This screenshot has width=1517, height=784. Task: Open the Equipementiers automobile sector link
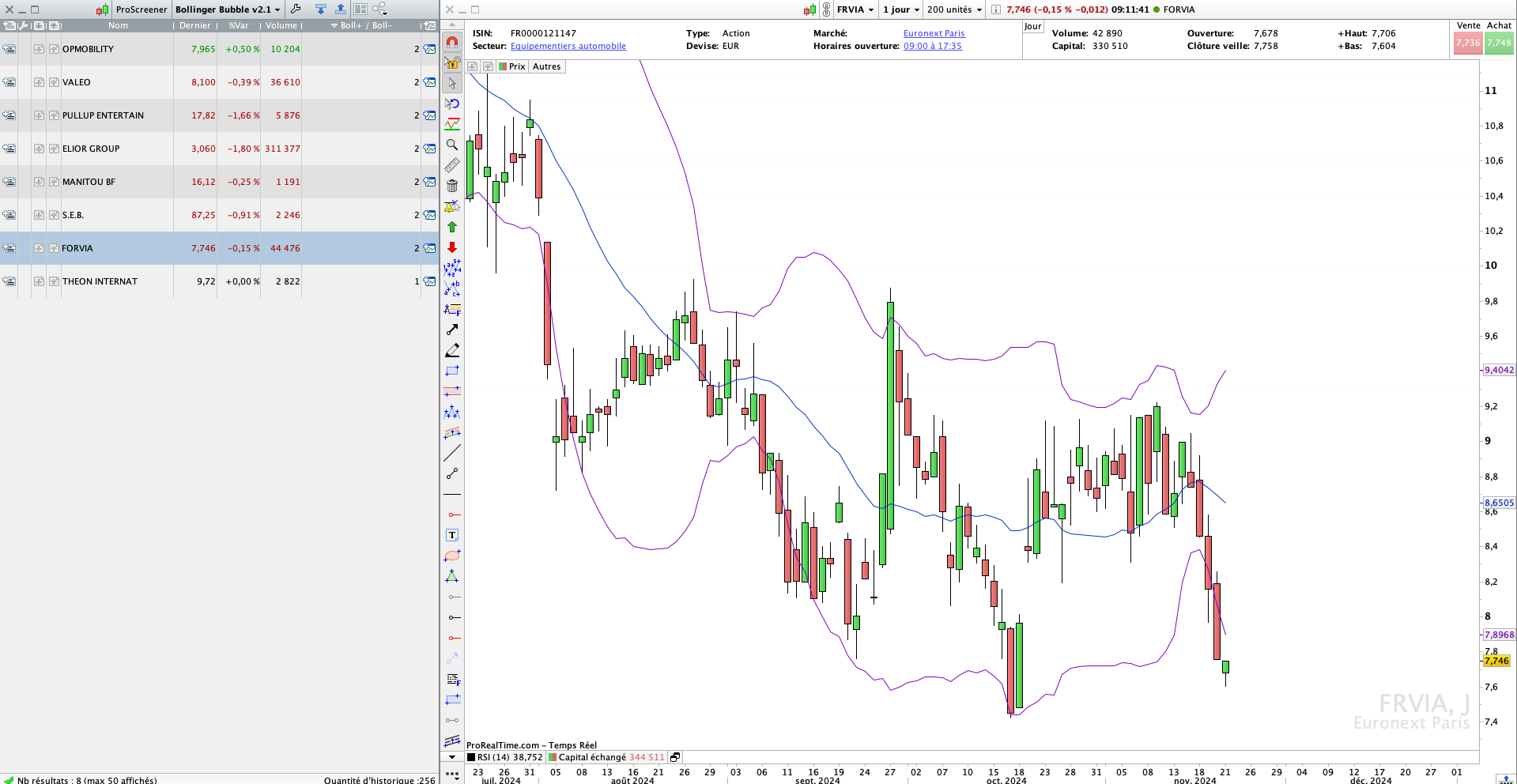tap(568, 46)
